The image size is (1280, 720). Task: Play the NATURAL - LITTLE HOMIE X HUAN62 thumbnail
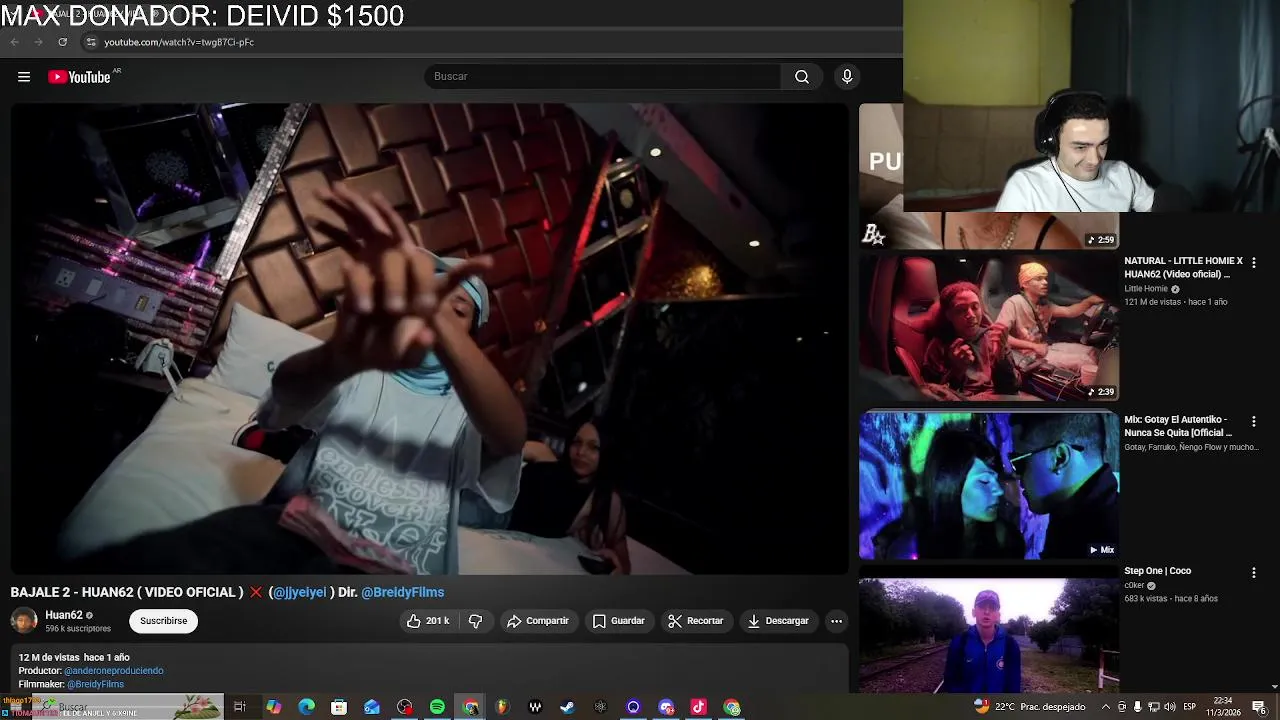[988, 327]
